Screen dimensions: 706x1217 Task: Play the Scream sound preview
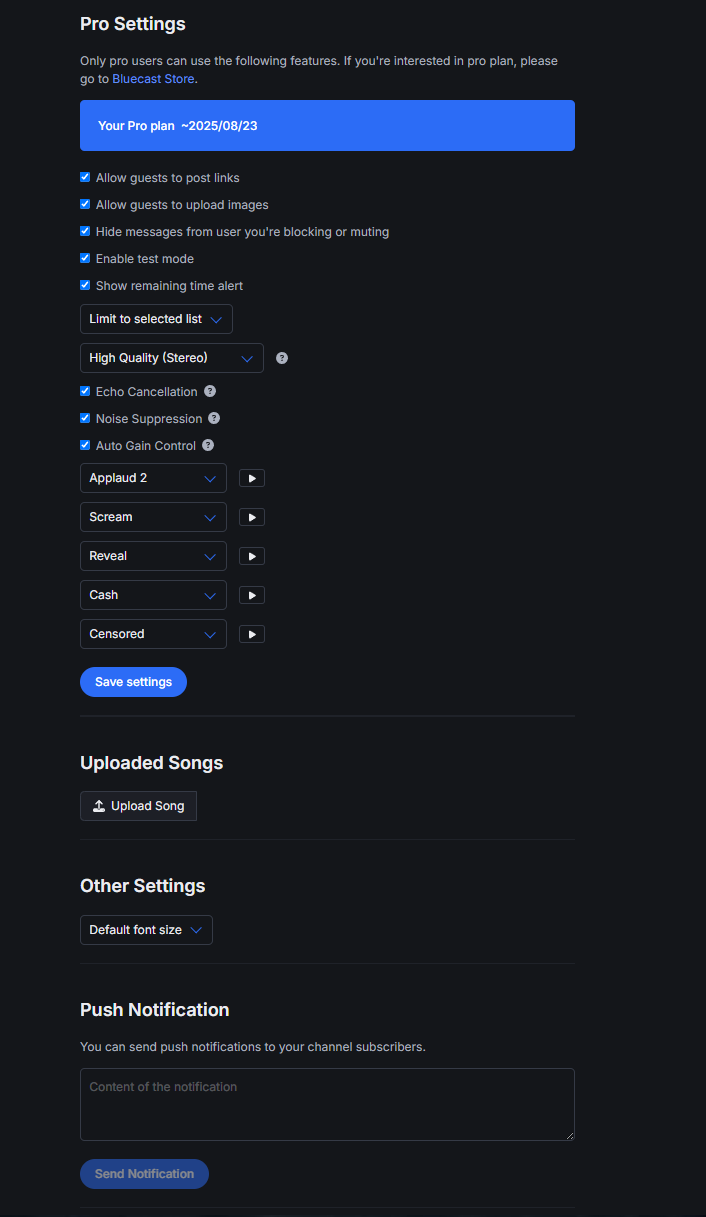click(252, 517)
